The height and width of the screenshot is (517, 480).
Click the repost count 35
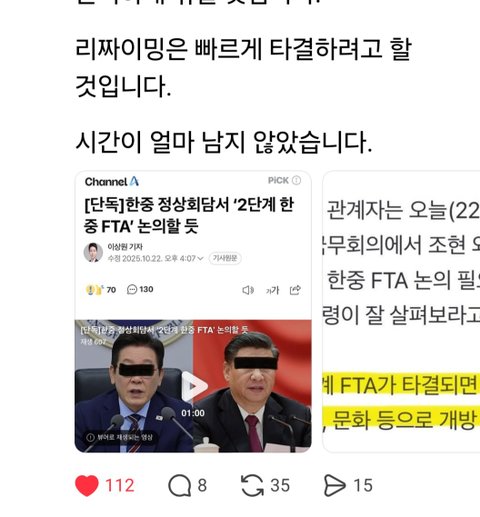point(280,486)
